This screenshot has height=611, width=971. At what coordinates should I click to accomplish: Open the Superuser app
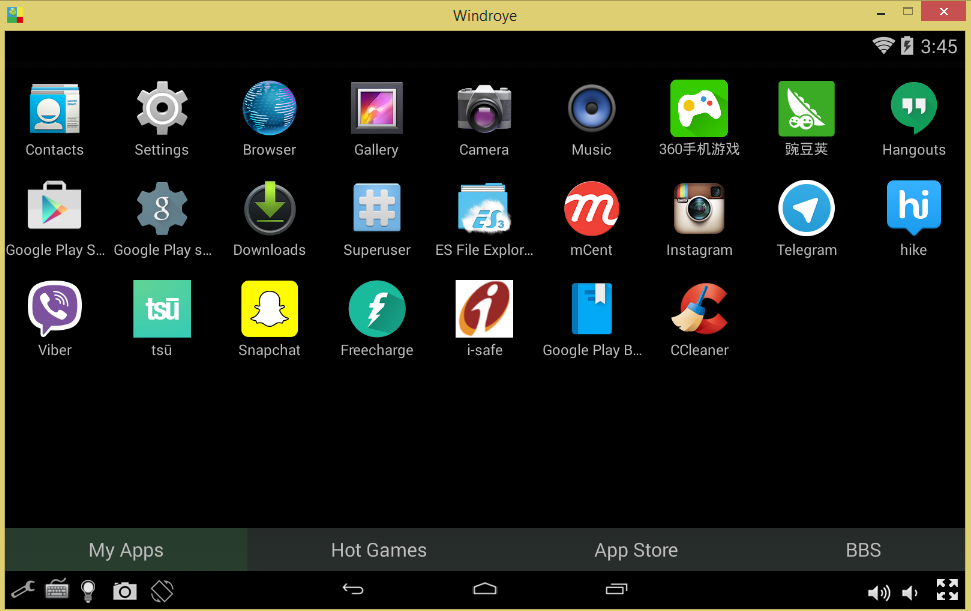[x=376, y=209]
